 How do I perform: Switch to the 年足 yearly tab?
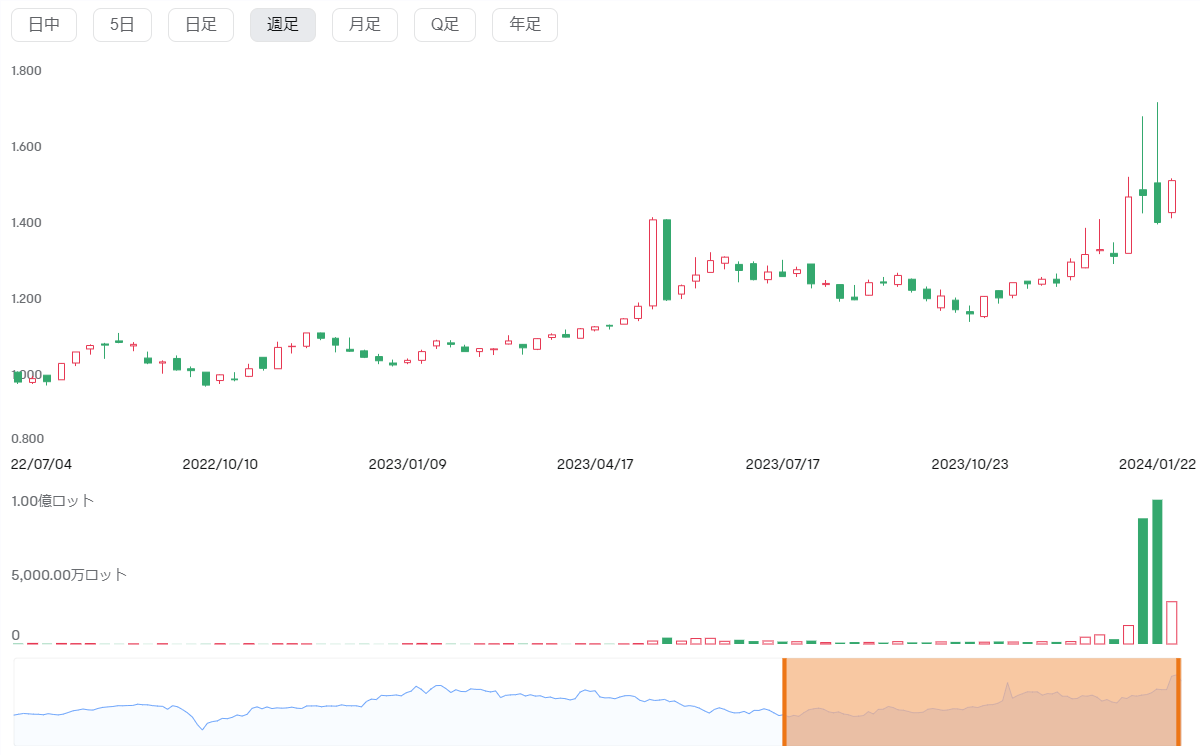525,25
